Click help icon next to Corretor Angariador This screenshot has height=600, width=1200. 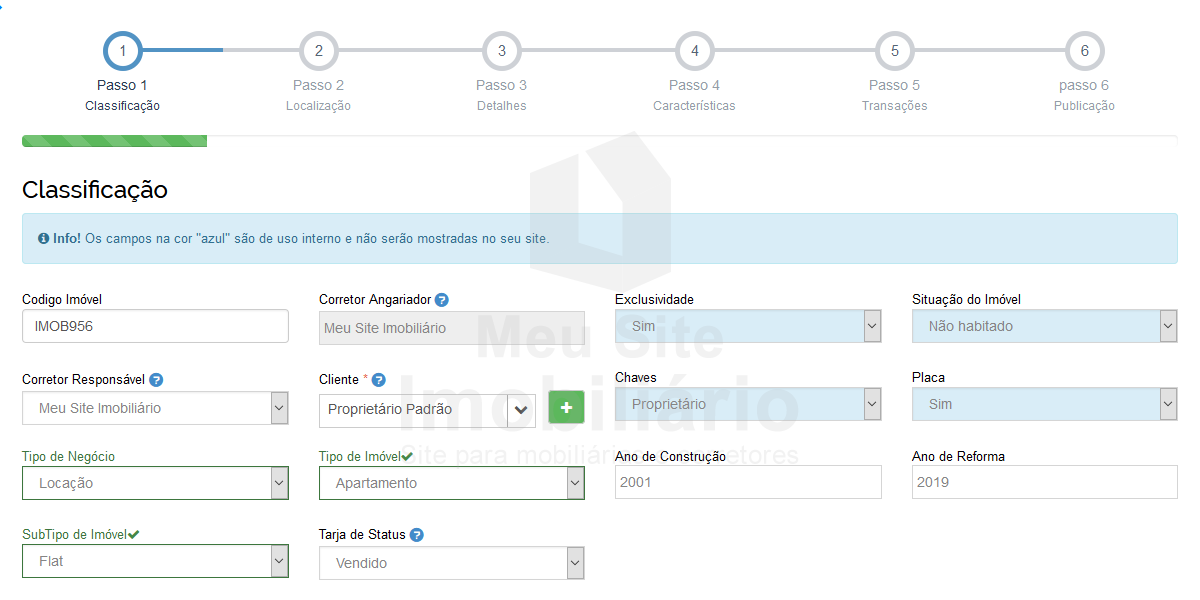click(441, 300)
